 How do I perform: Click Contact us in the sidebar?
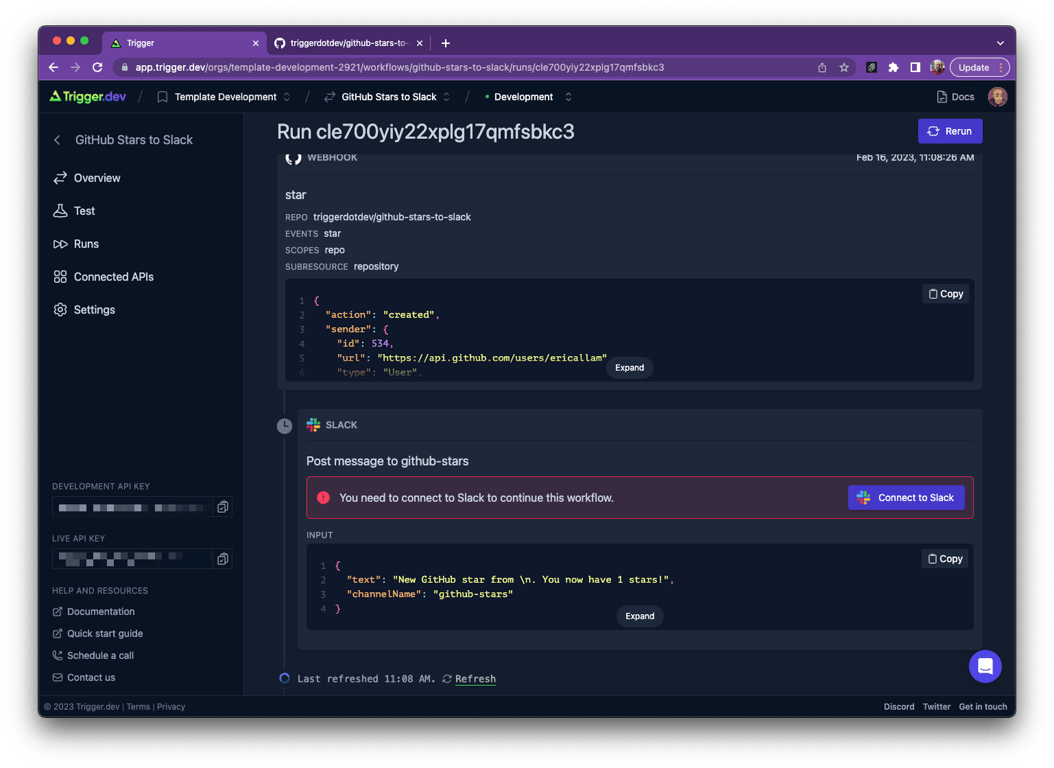pos(83,677)
